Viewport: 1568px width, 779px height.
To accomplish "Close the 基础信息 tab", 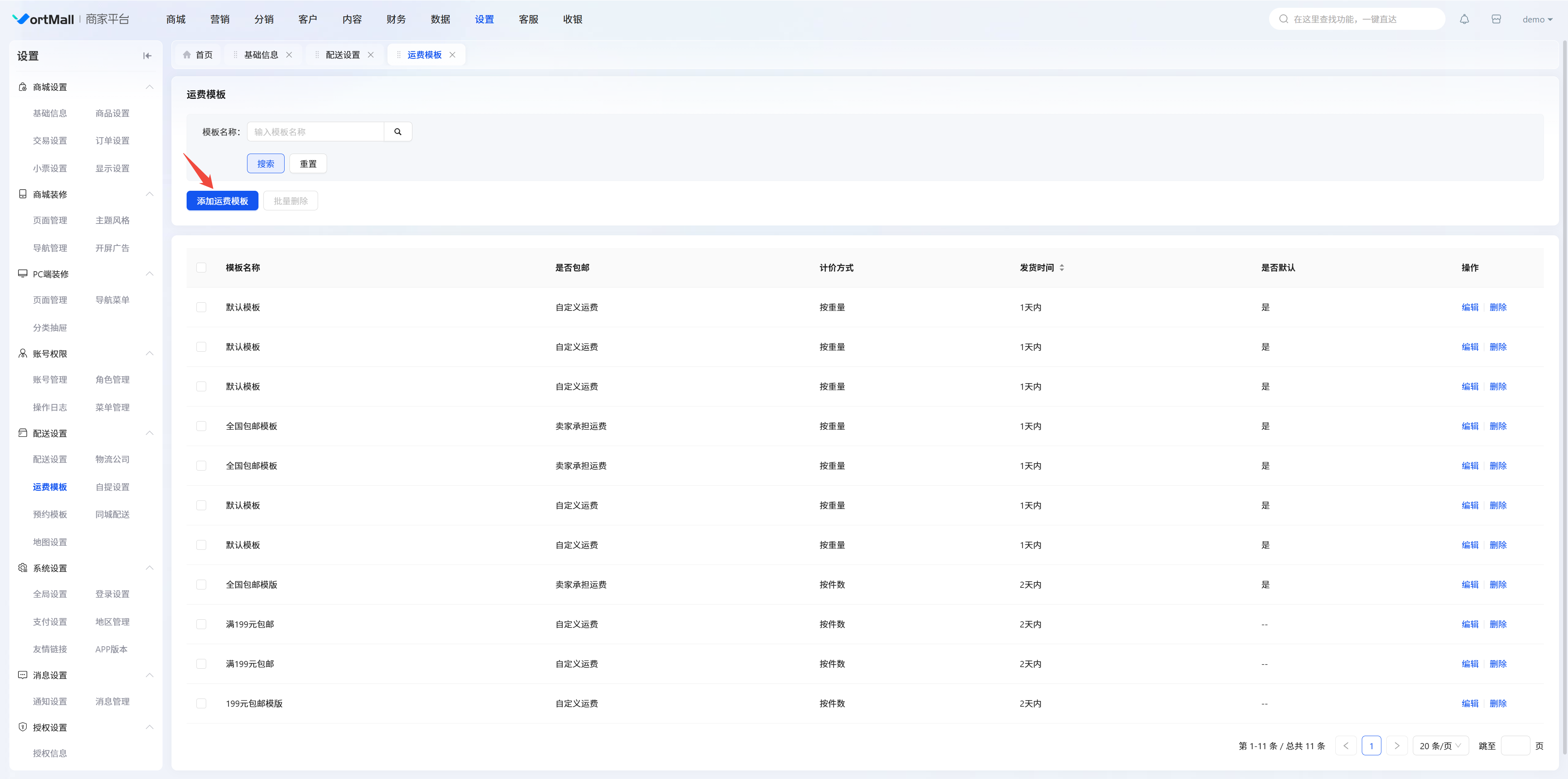I will 289,55.
